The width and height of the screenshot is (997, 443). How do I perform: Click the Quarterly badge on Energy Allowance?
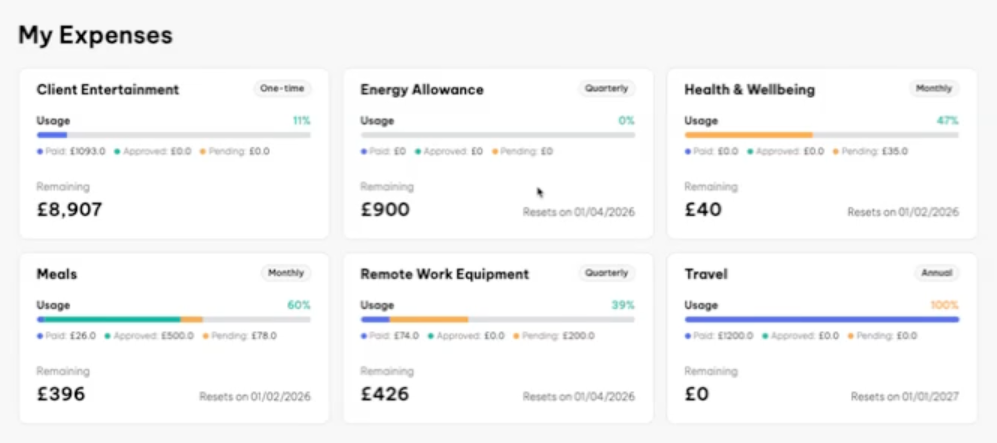click(607, 88)
